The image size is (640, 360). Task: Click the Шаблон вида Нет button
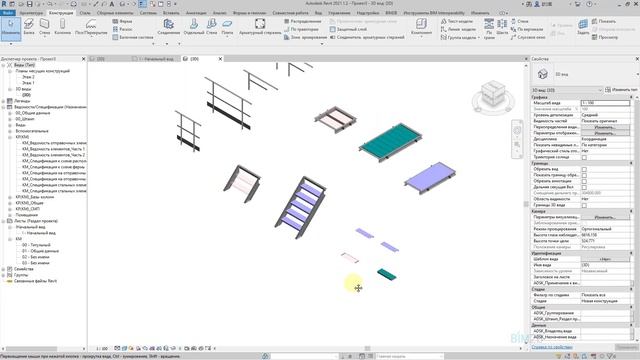click(x=605, y=259)
